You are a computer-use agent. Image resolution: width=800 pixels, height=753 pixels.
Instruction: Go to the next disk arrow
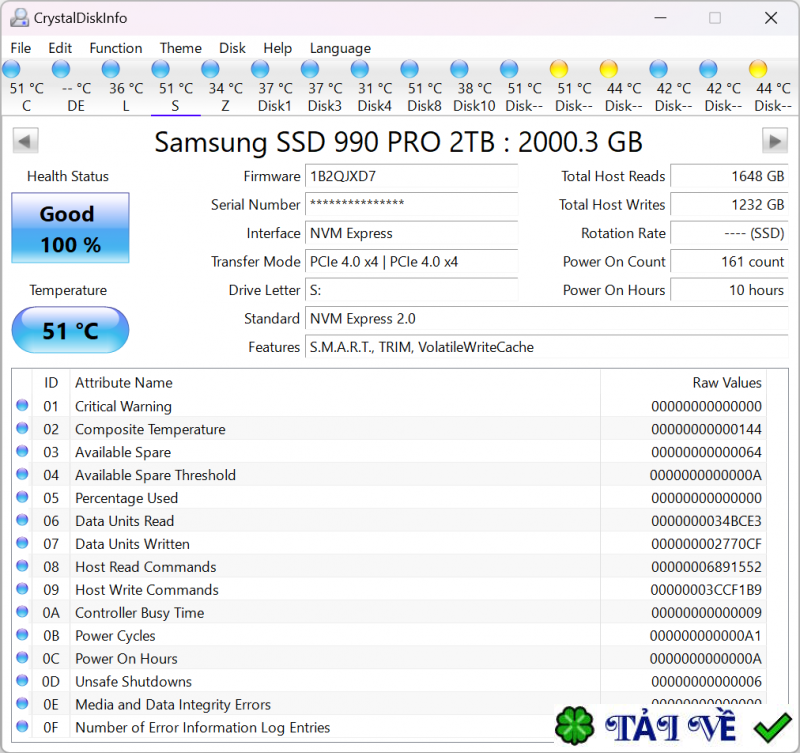click(775, 140)
